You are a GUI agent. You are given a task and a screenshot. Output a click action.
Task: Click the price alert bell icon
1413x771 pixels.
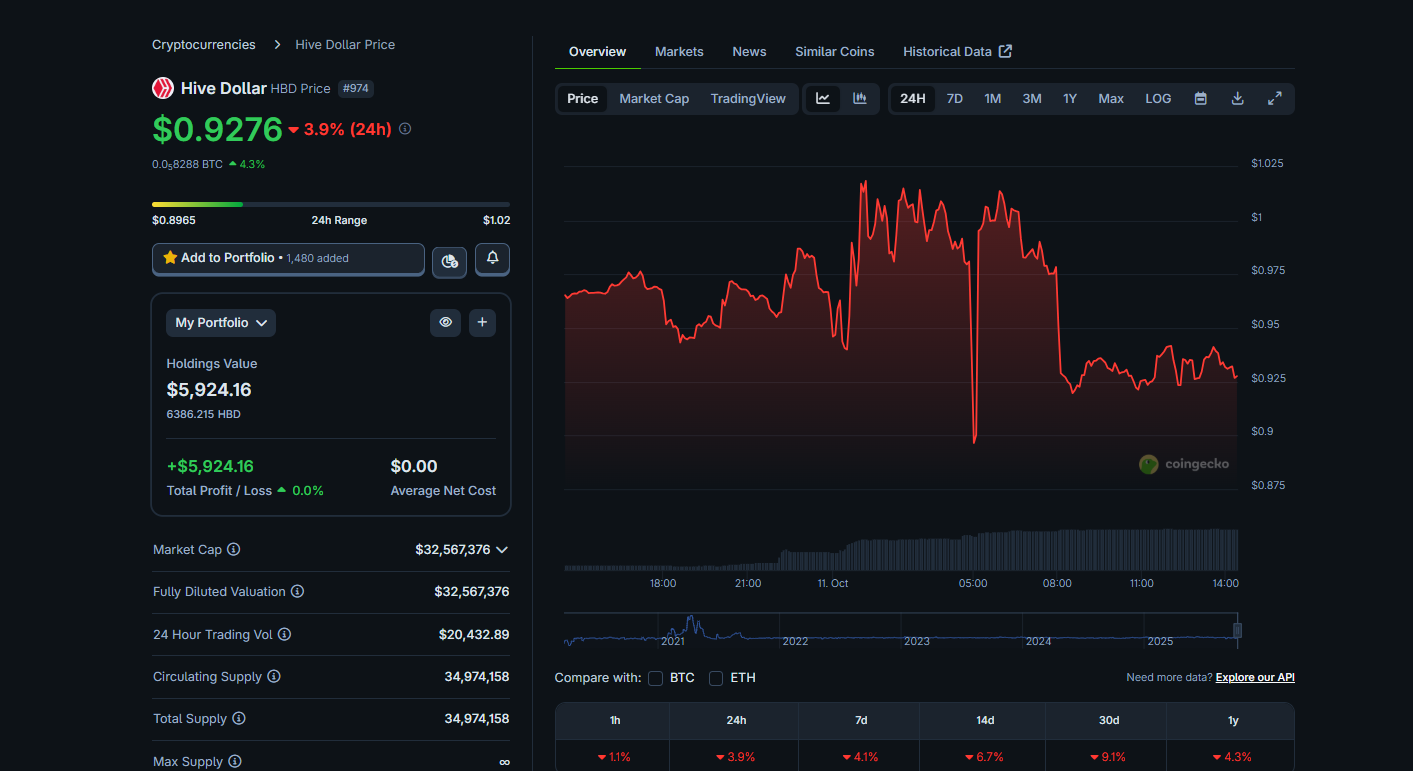(x=492, y=258)
